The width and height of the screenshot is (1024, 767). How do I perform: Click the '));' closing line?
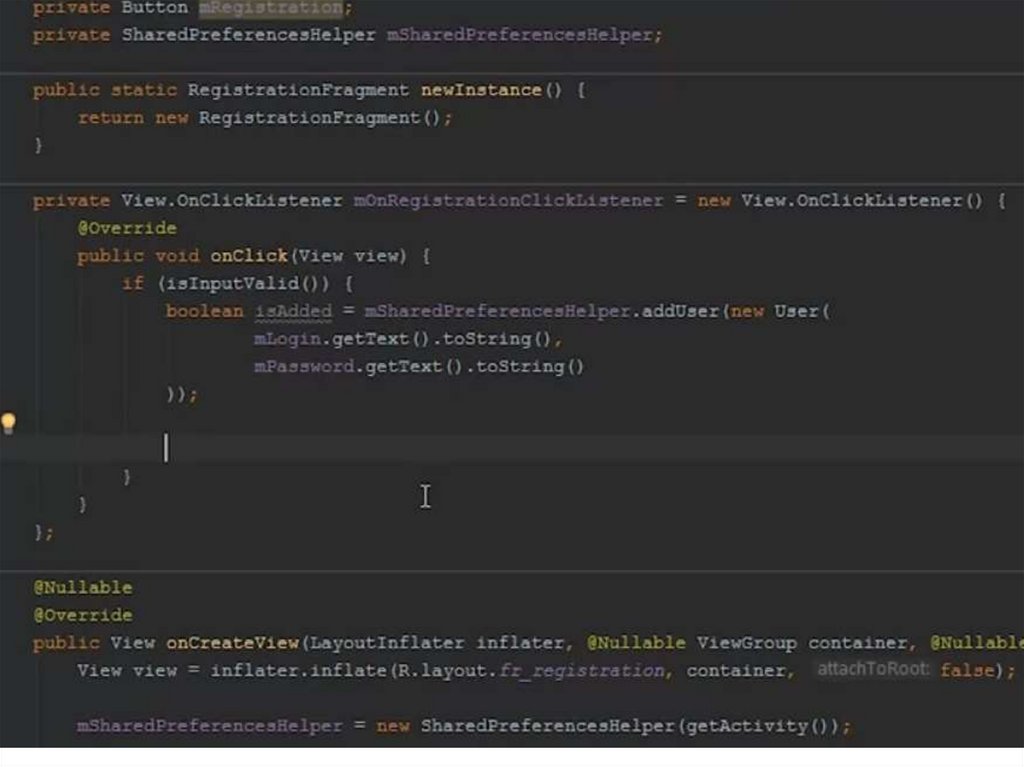click(182, 395)
